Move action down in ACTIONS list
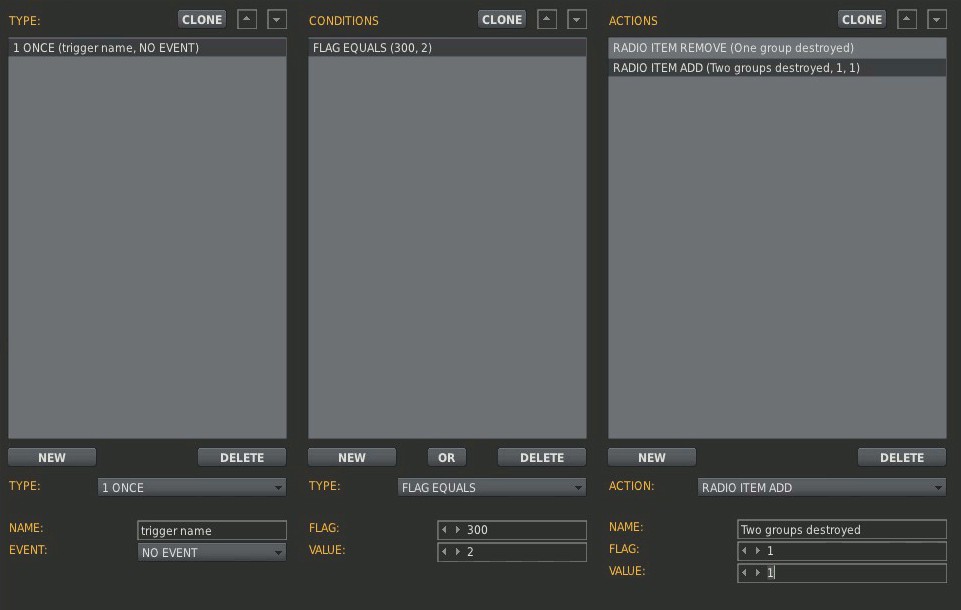The width and height of the screenshot is (961, 610). [936, 19]
